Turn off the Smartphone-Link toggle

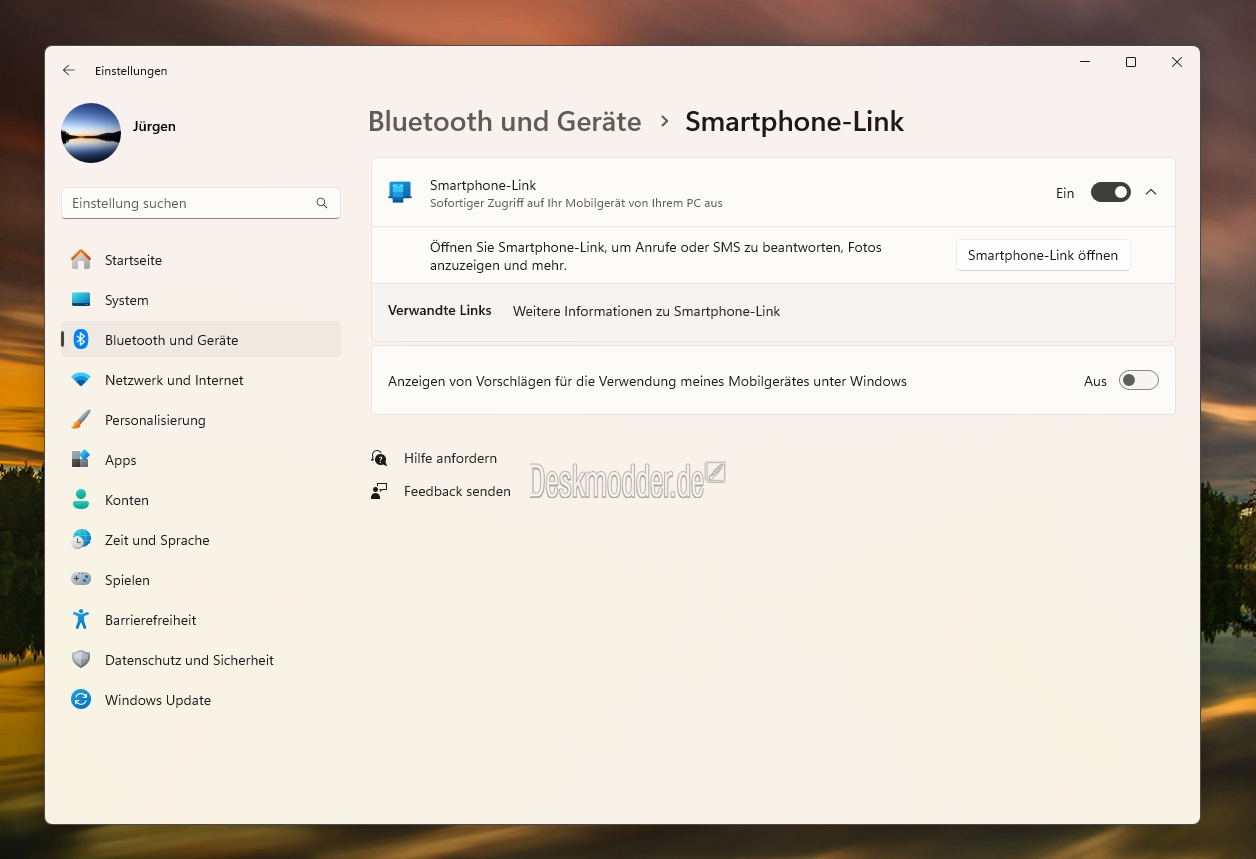tap(1110, 192)
